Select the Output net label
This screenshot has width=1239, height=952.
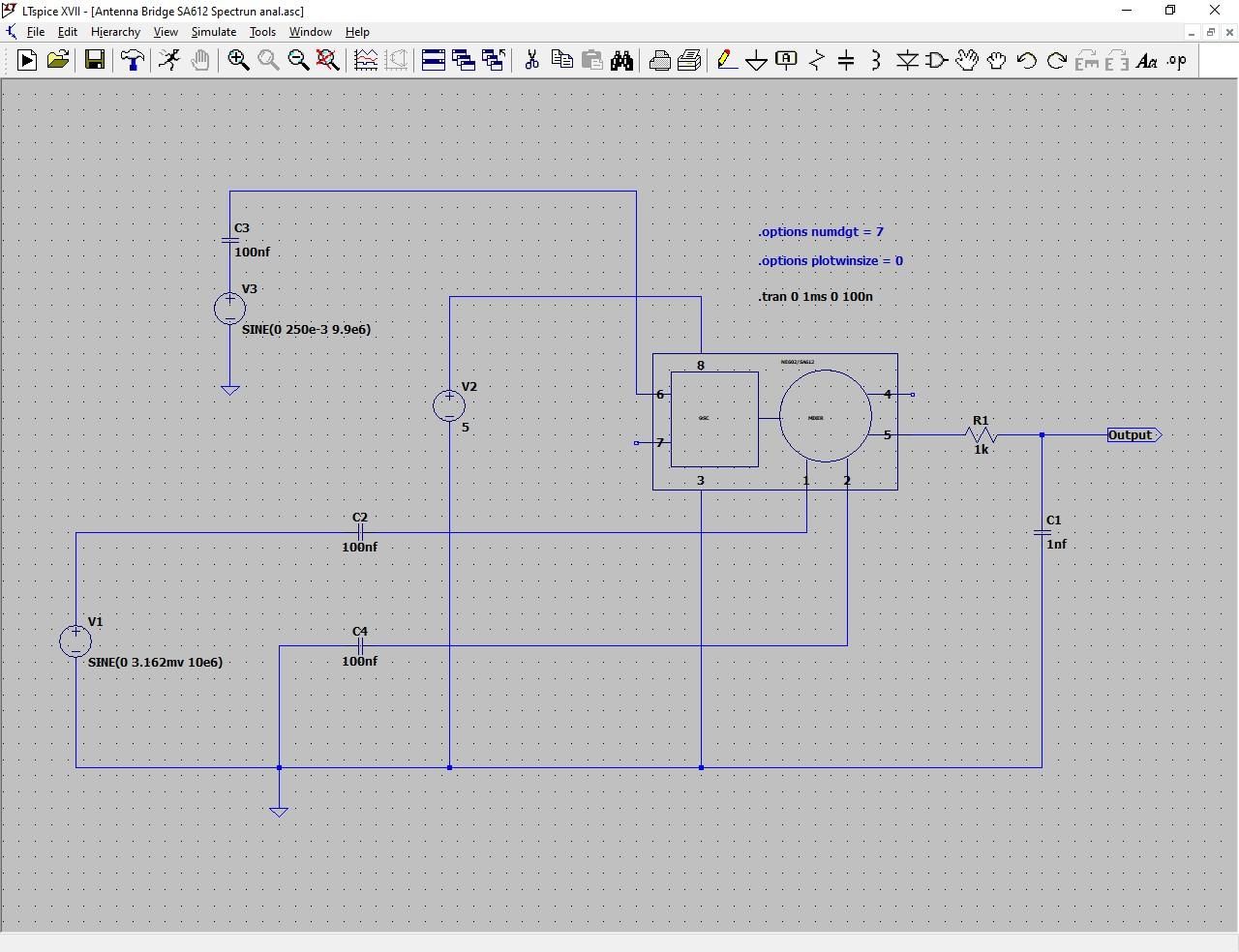pyautogui.click(x=1132, y=434)
